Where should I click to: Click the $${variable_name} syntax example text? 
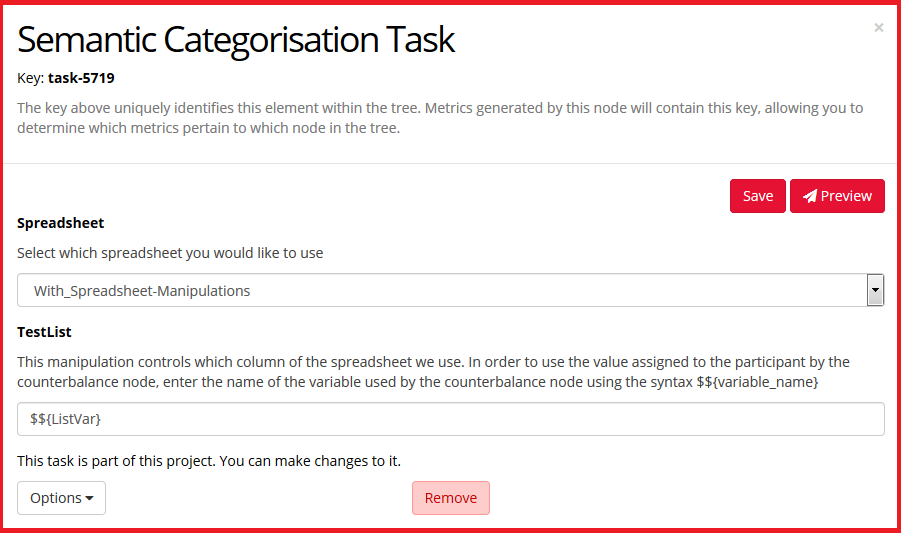[757, 381]
